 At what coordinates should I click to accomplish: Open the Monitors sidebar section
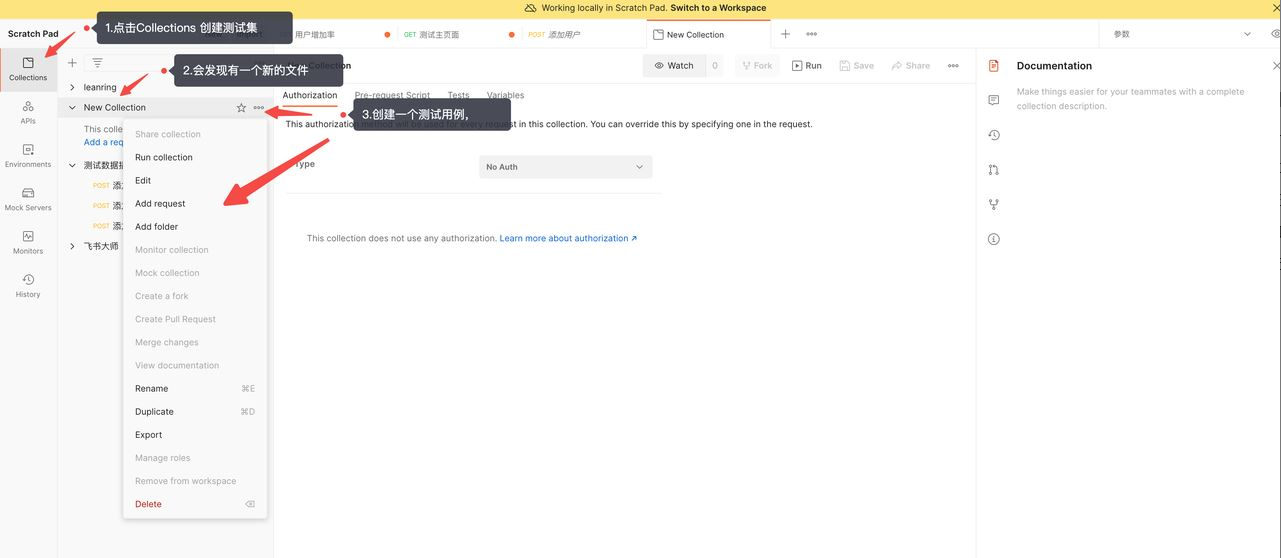28,242
